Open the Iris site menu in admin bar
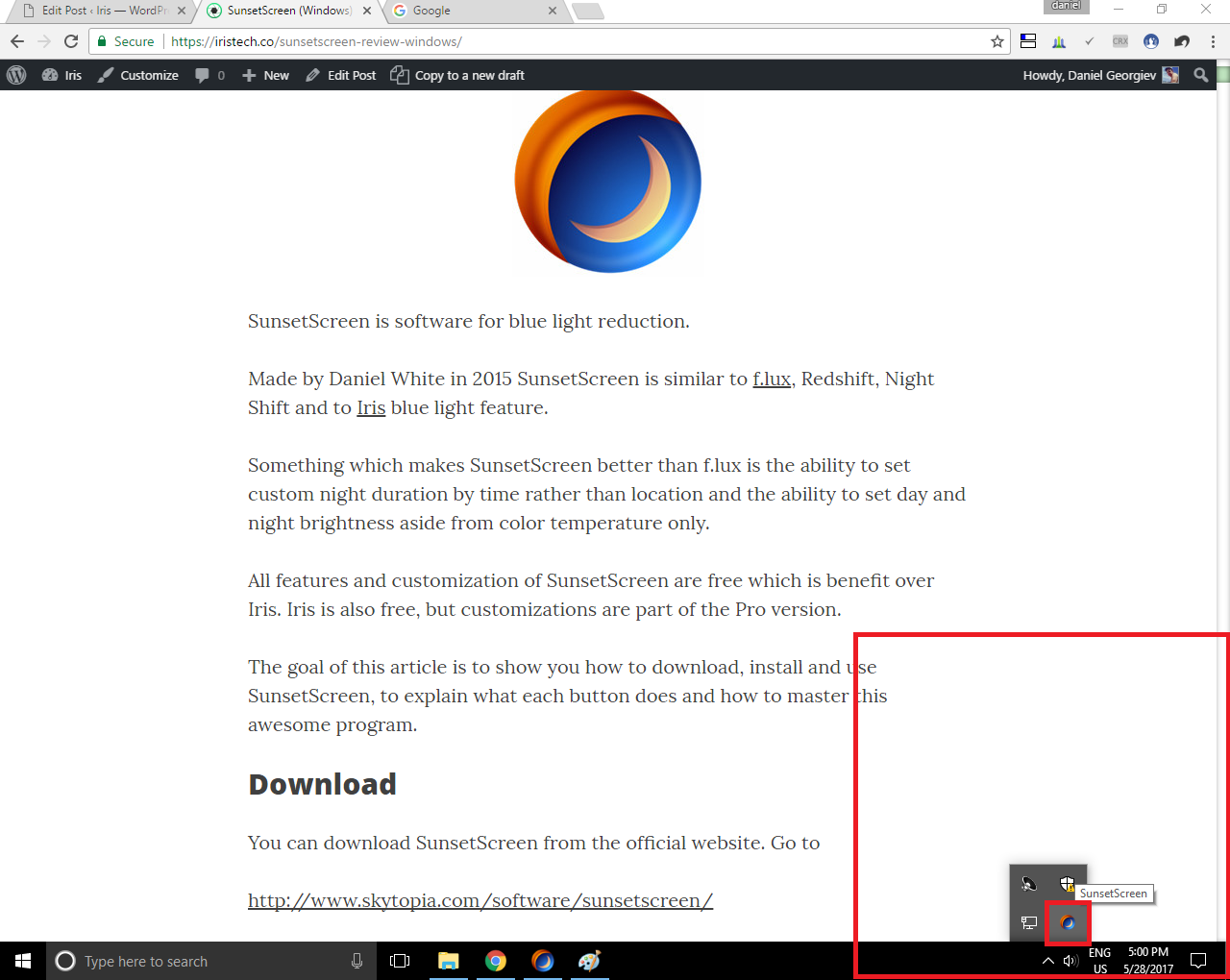Screen dimensions: 1230x980 [x=61, y=75]
